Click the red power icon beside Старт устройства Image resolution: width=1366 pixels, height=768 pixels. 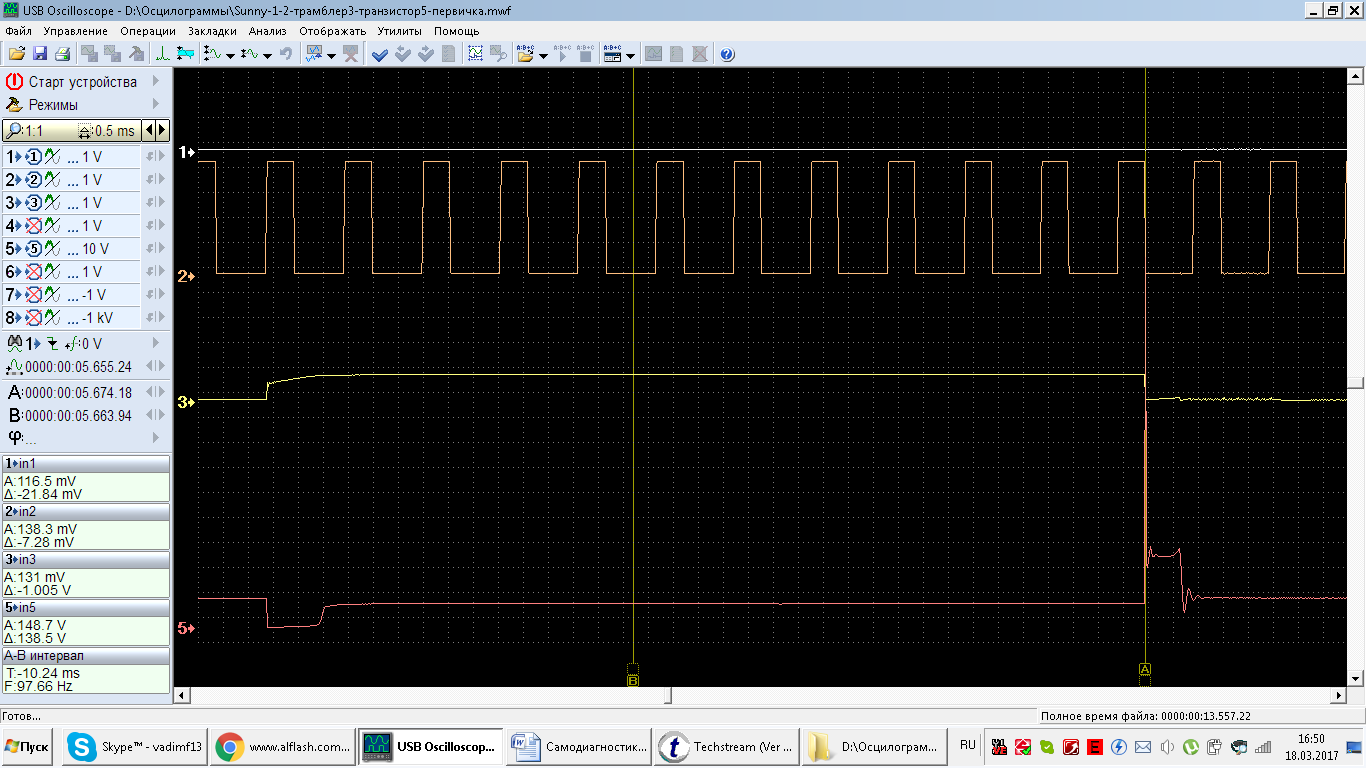(x=14, y=82)
